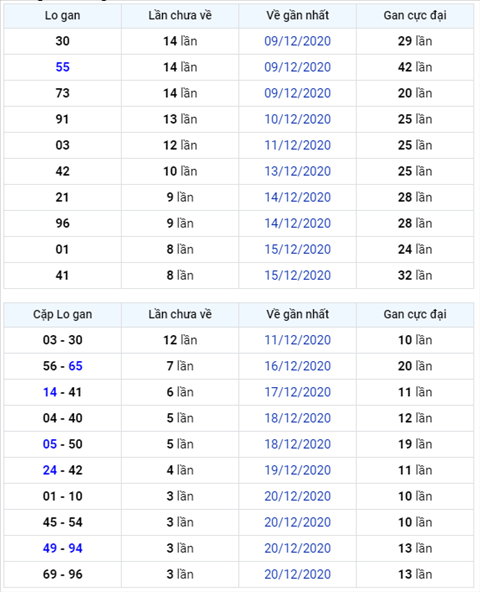Click date 16/12/2020 for pair 56 - 65
The image size is (480, 592).
297,366
